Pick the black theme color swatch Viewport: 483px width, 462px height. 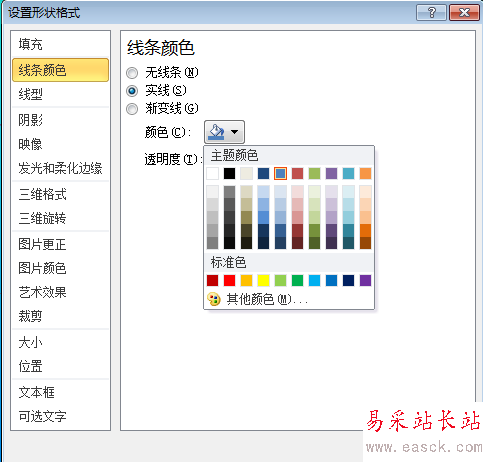(x=229, y=173)
